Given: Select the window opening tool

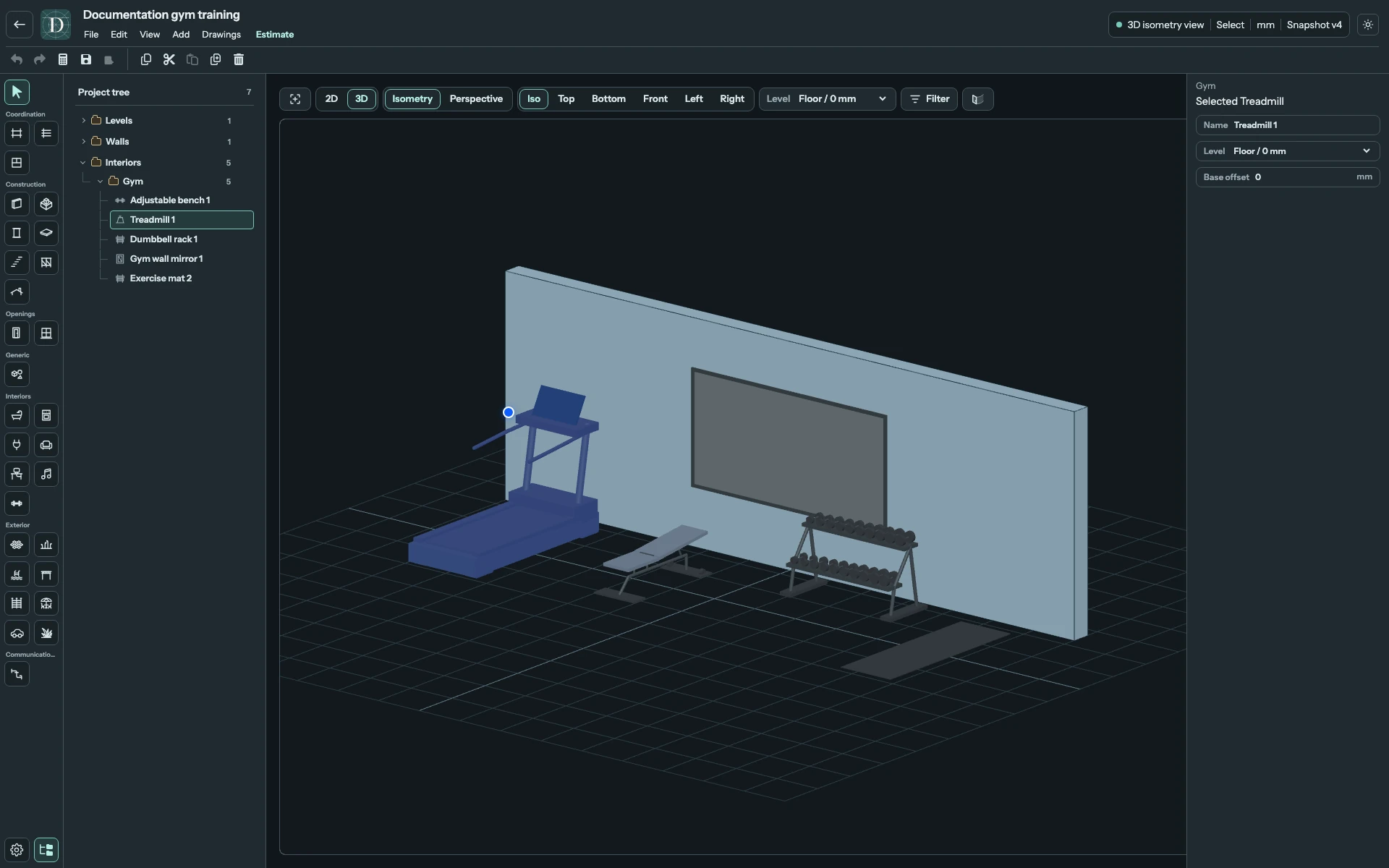Looking at the screenshot, I should [46, 333].
